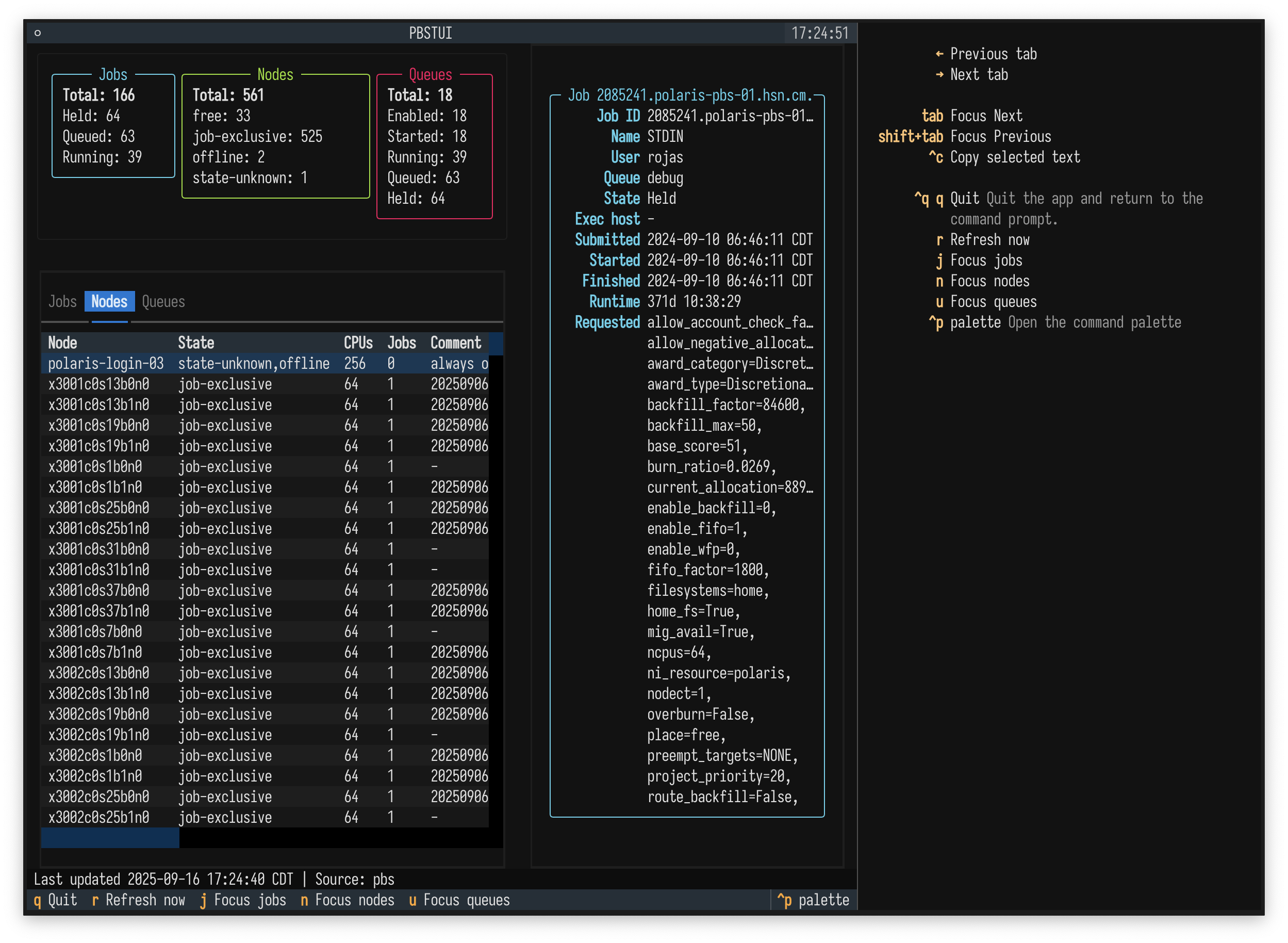Click the Runtime value 371d 10:38:29
The width and height of the screenshot is (1288, 943).
click(694, 301)
